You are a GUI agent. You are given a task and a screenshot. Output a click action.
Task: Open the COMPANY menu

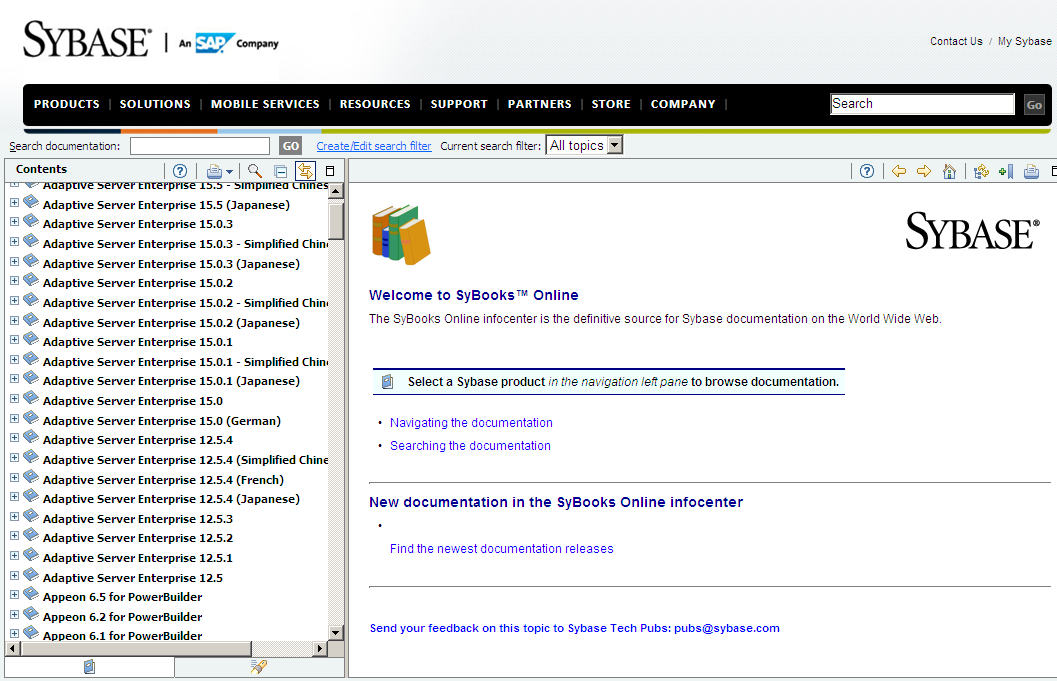(x=683, y=104)
